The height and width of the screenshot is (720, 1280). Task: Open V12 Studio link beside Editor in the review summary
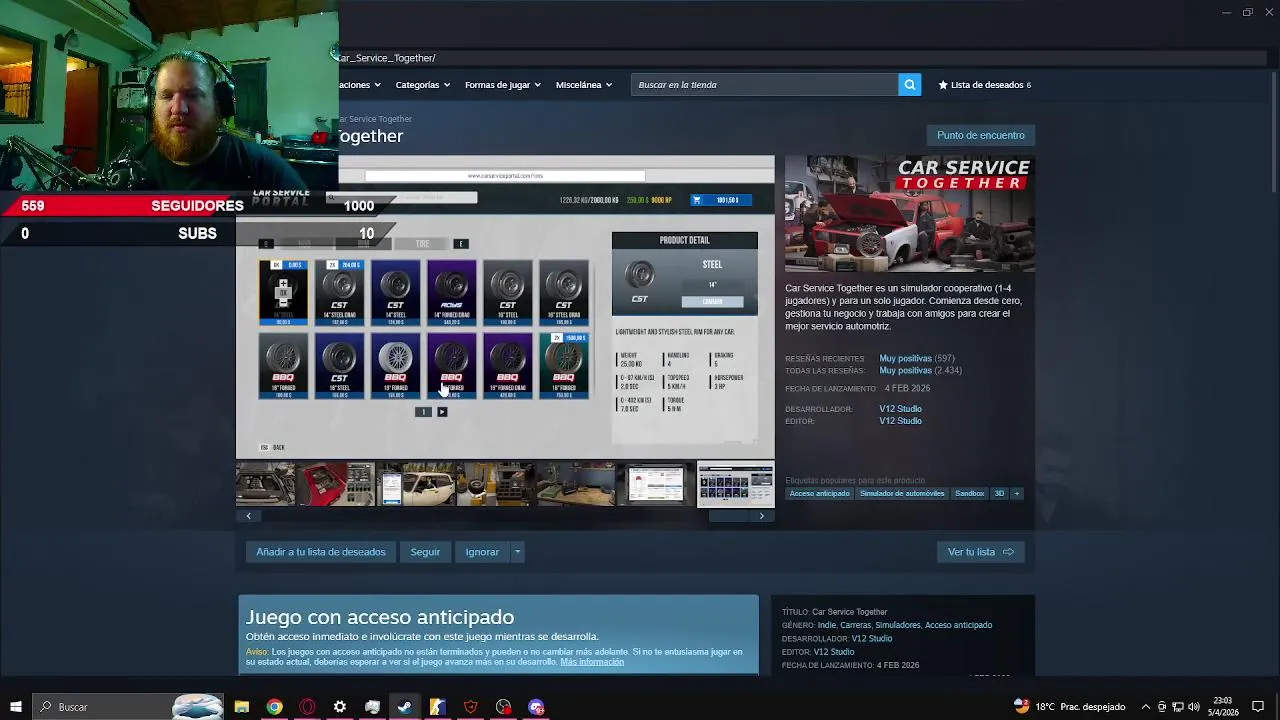click(x=900, y=421)
